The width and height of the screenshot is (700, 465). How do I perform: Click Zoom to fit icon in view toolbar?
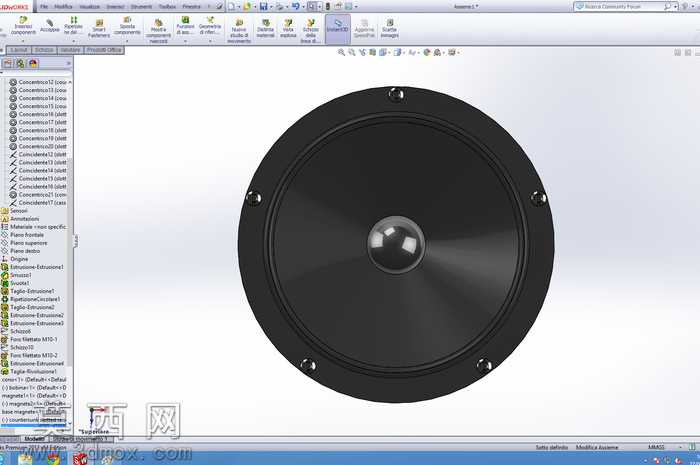pyautogui.click(x=342, y=53)
